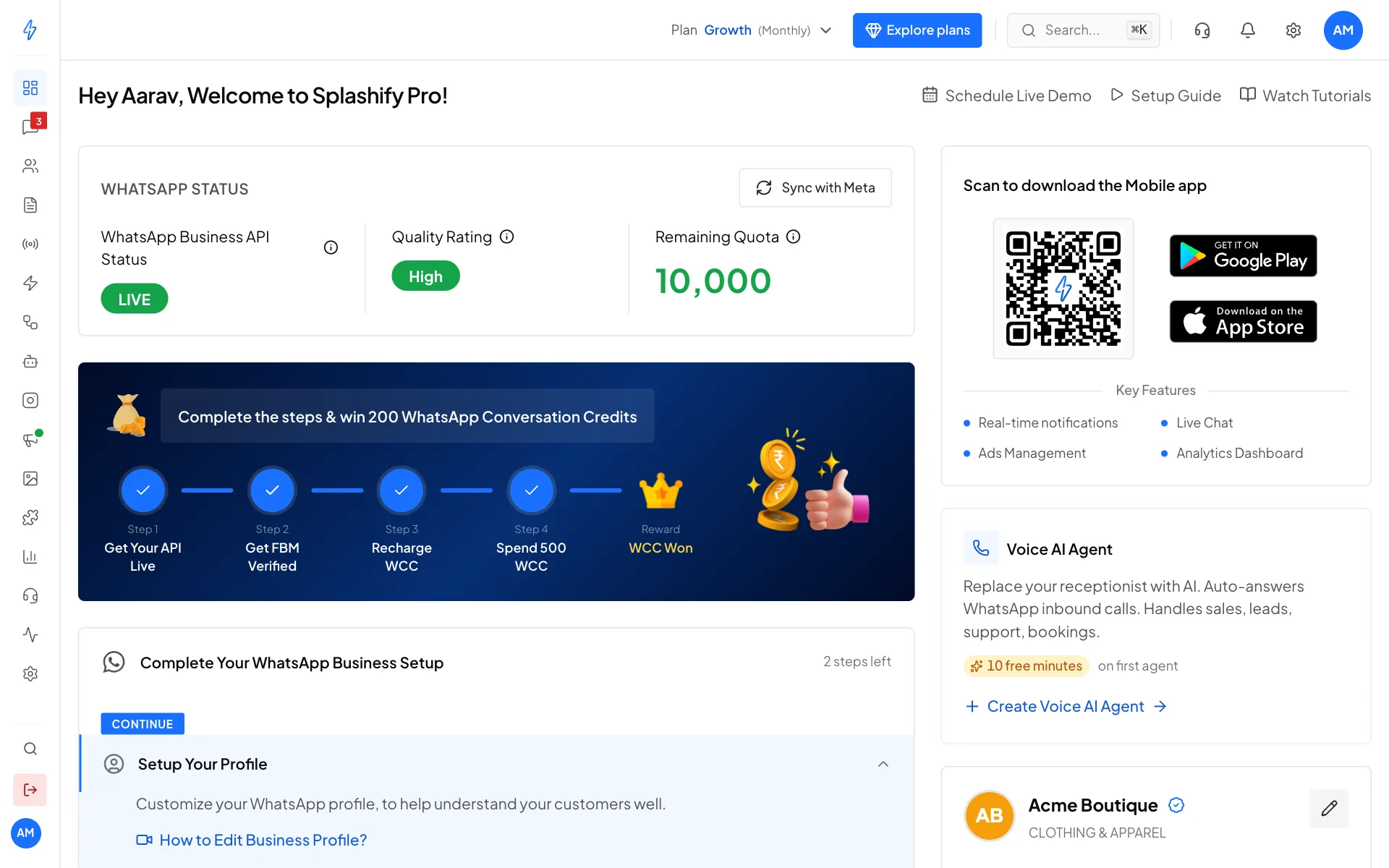Open ads megaphone icon in sidebar

pos(30,440)
